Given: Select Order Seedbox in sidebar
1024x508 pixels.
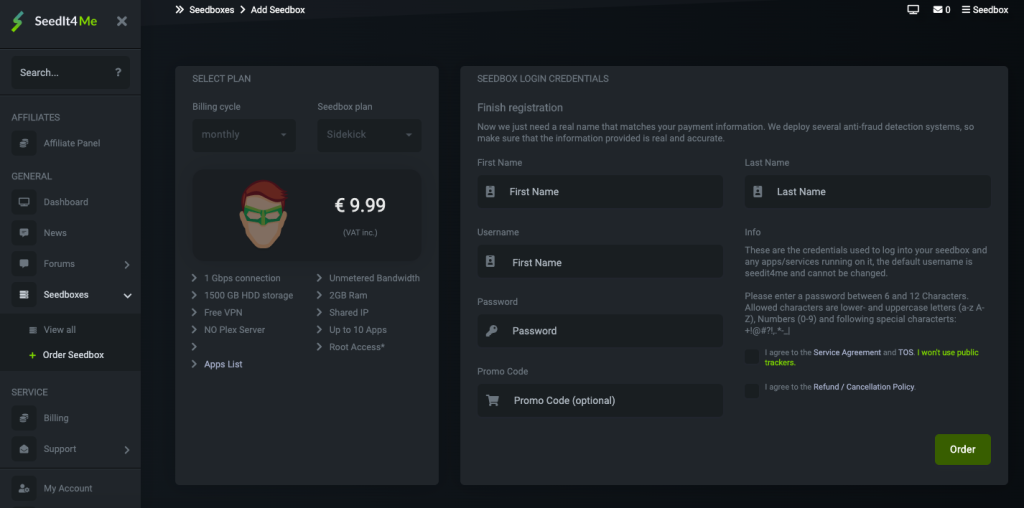Looking at the screenshot, I should tap(71, 355).
